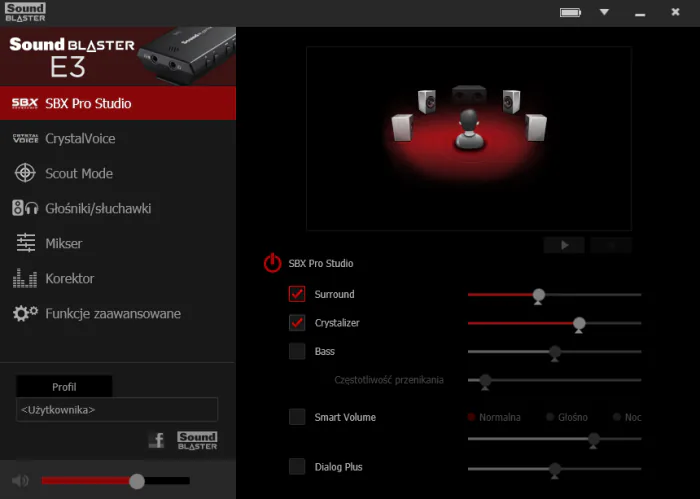Click the front left speaker in preview
Viewport: 700px width, 499px height.
[427, 101]
